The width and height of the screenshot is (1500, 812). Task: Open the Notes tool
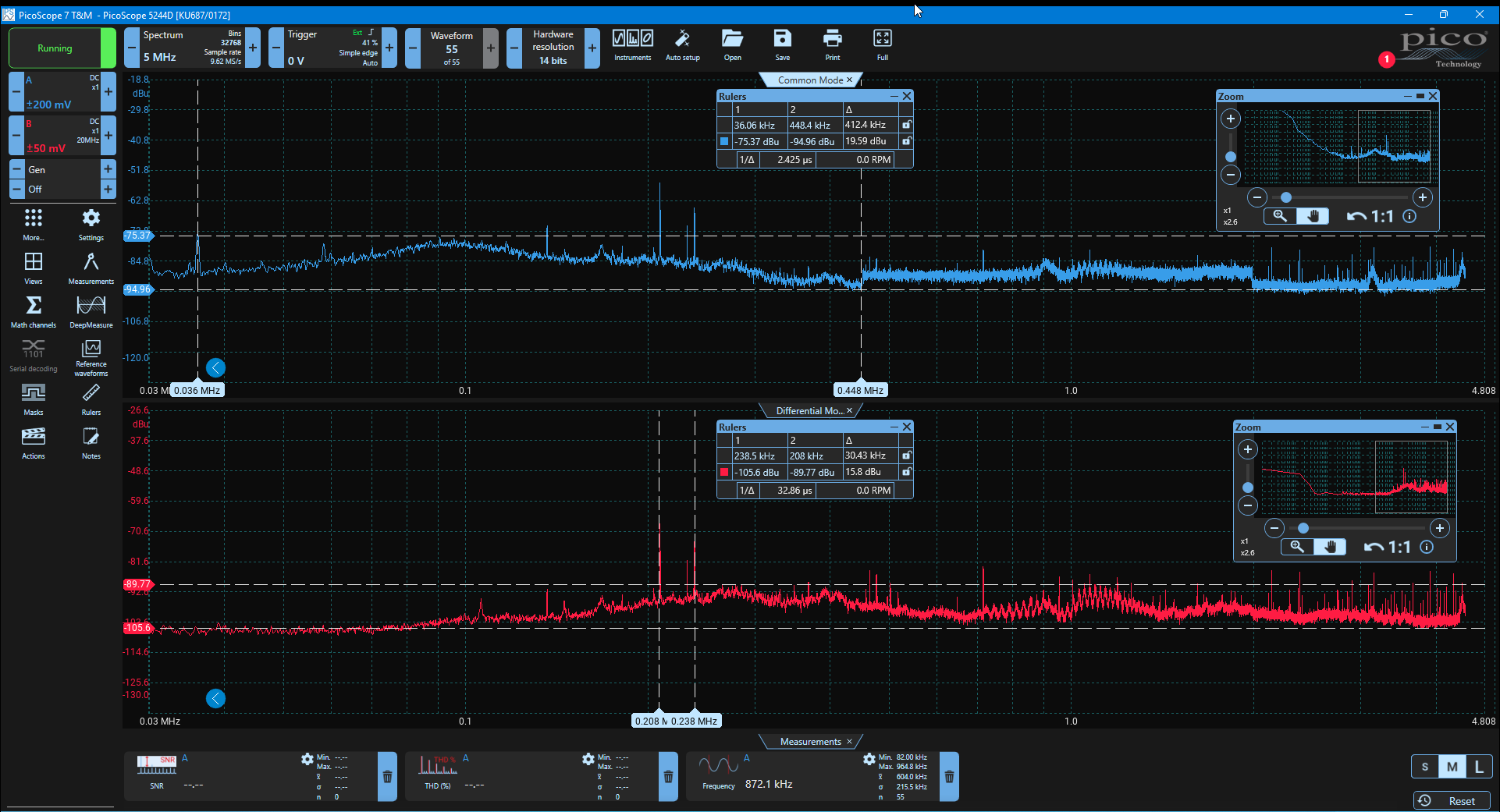[91, 443]
